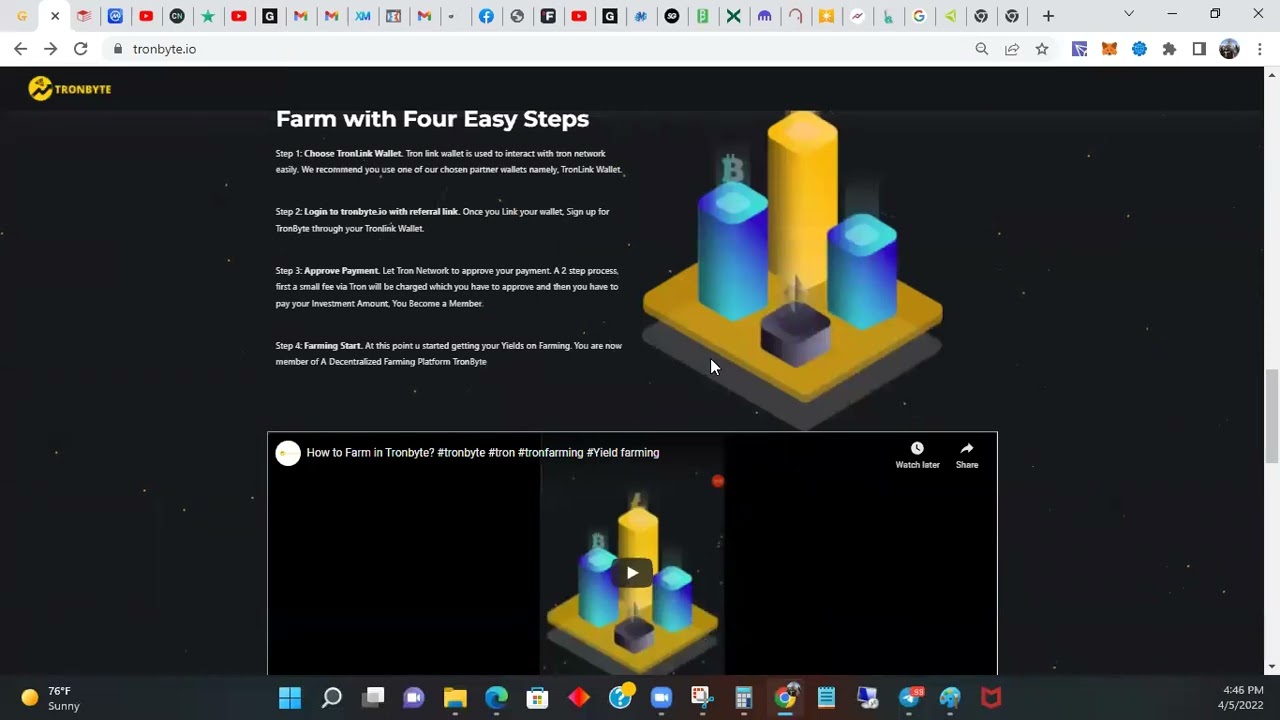
Task: Open video title How to Farm in Tronbyte
Action: (x=483, y=453)
